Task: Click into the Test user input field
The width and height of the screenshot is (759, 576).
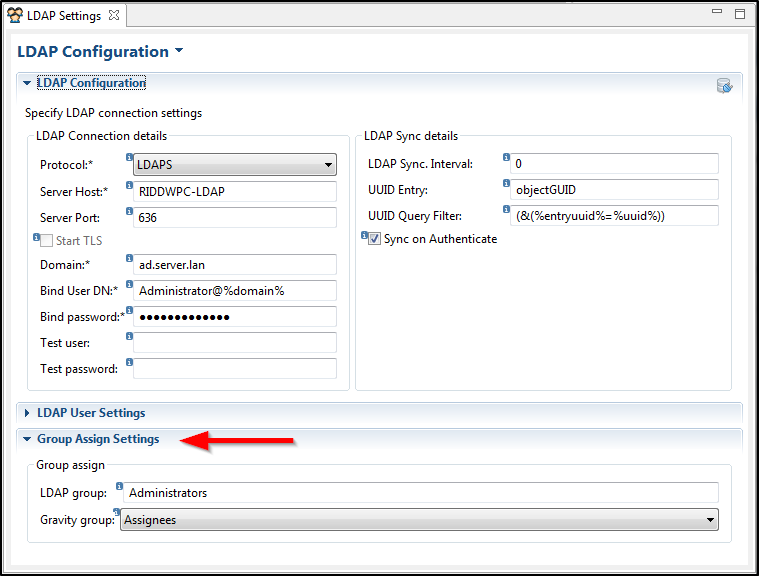Action: (235, 343)
